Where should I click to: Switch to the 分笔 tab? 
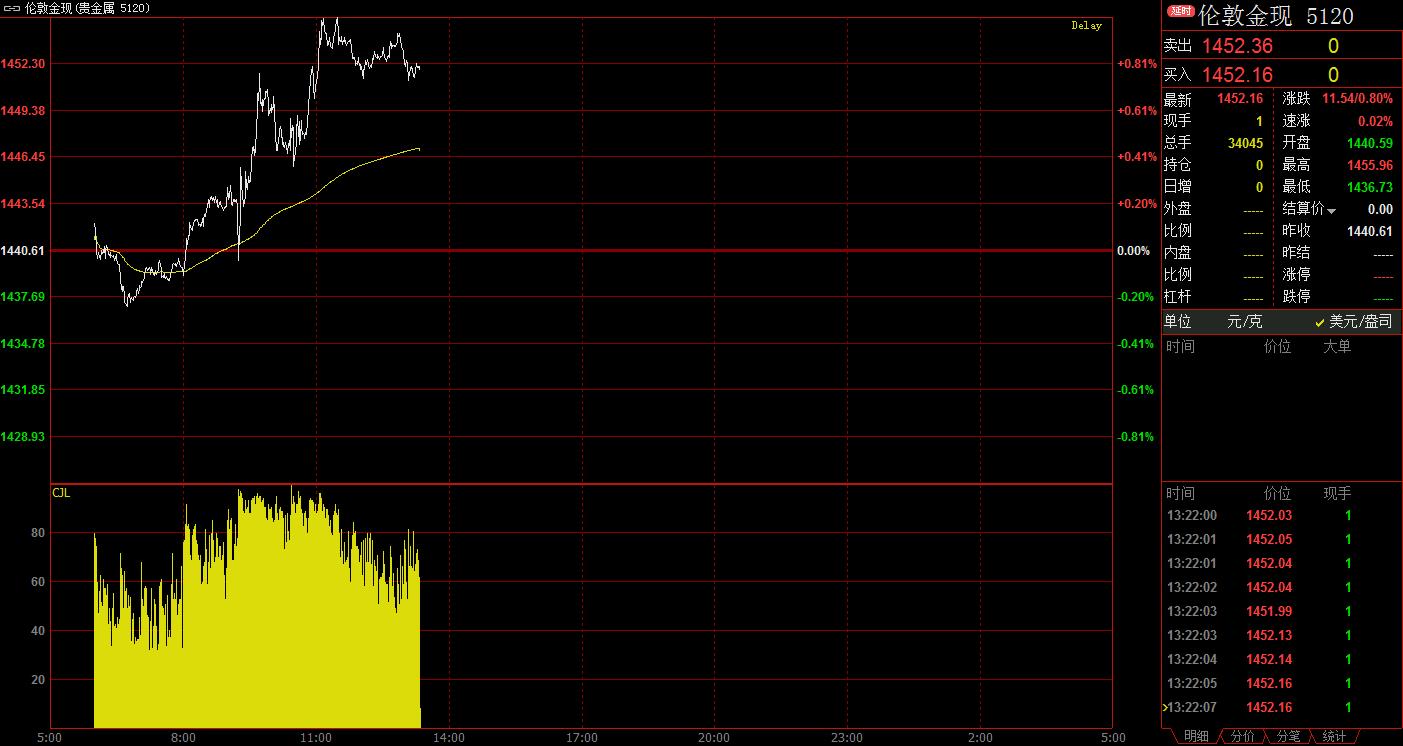click(x=1288, y=736)
